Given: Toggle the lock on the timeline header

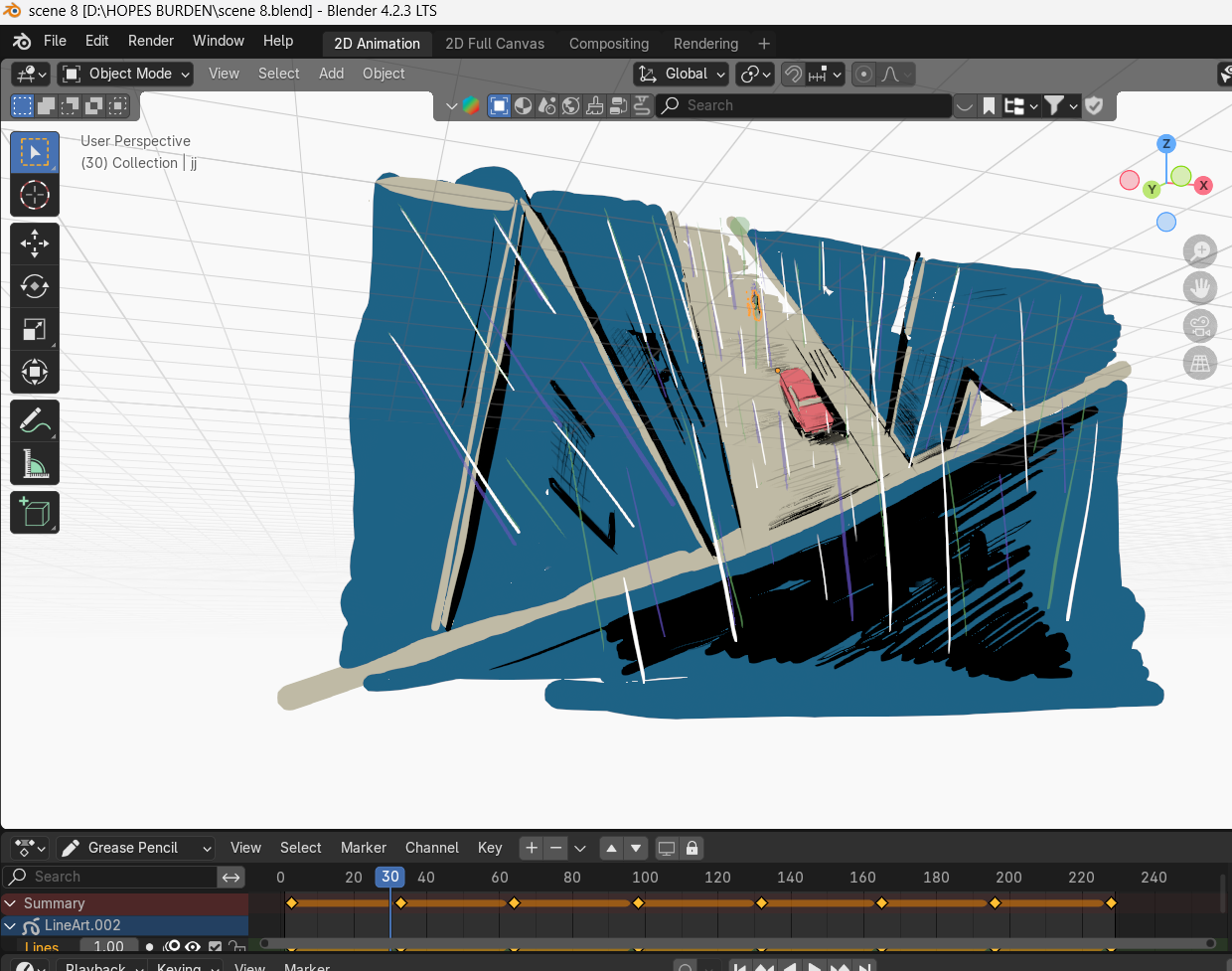Looking at the screenshot, I should click(x=693, y=848).
